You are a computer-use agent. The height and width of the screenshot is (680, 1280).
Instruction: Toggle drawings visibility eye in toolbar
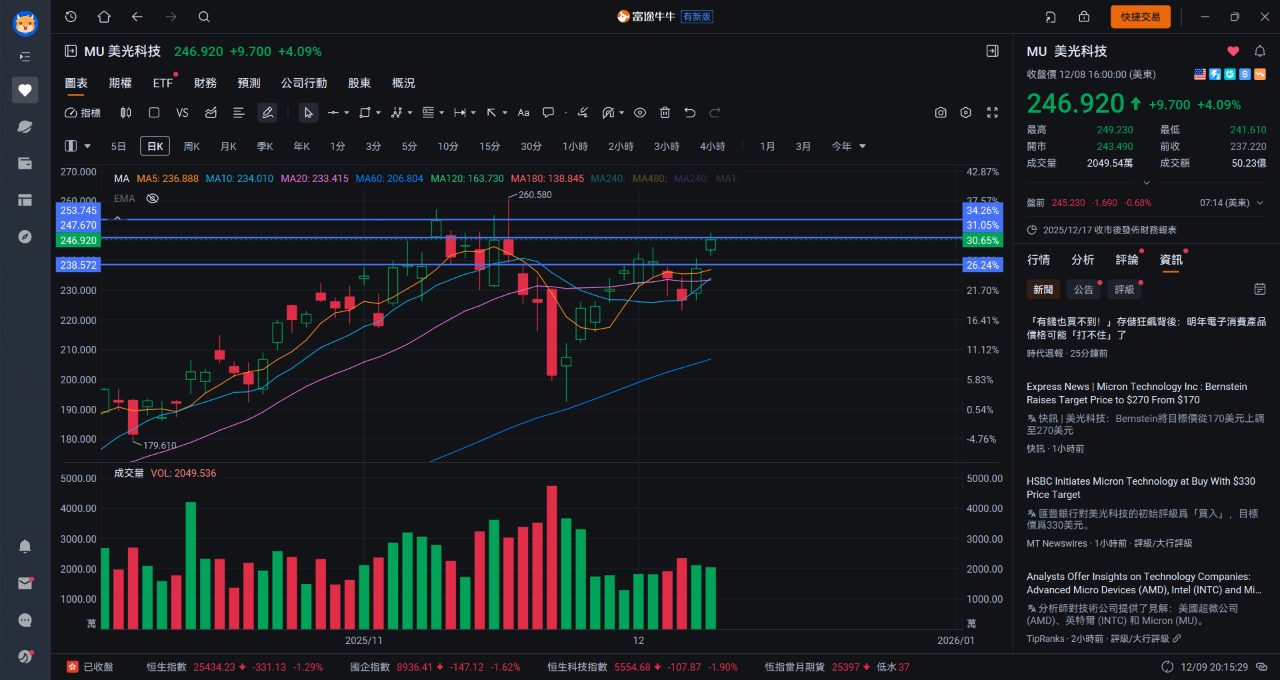pyautogui.click(x=639, y=113)
